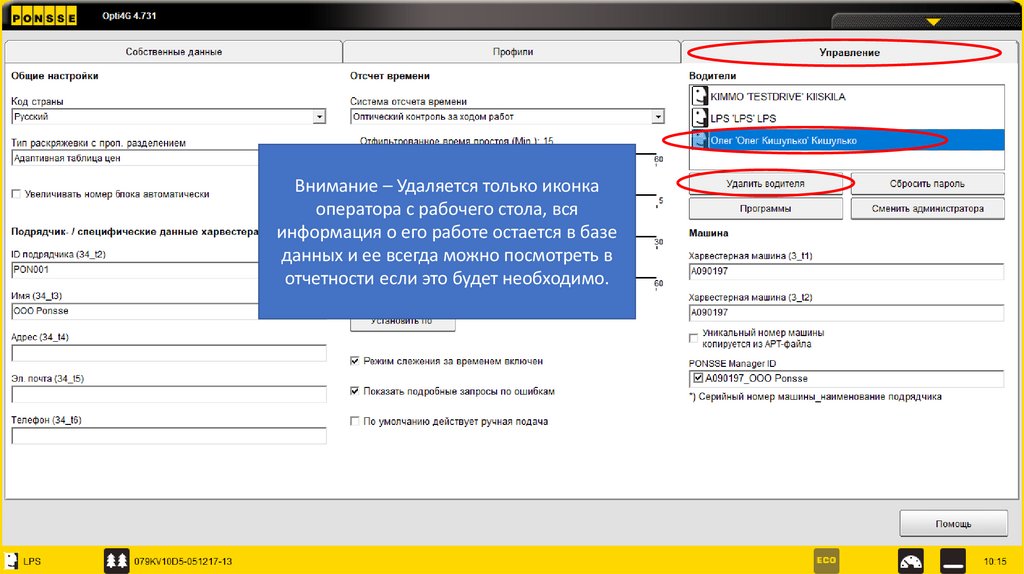The height and width of the screenshot is (574, 1024).
Task: Click the Телефон (34_t6) input field
Action: pyautogui.click(x=168, y=436)
